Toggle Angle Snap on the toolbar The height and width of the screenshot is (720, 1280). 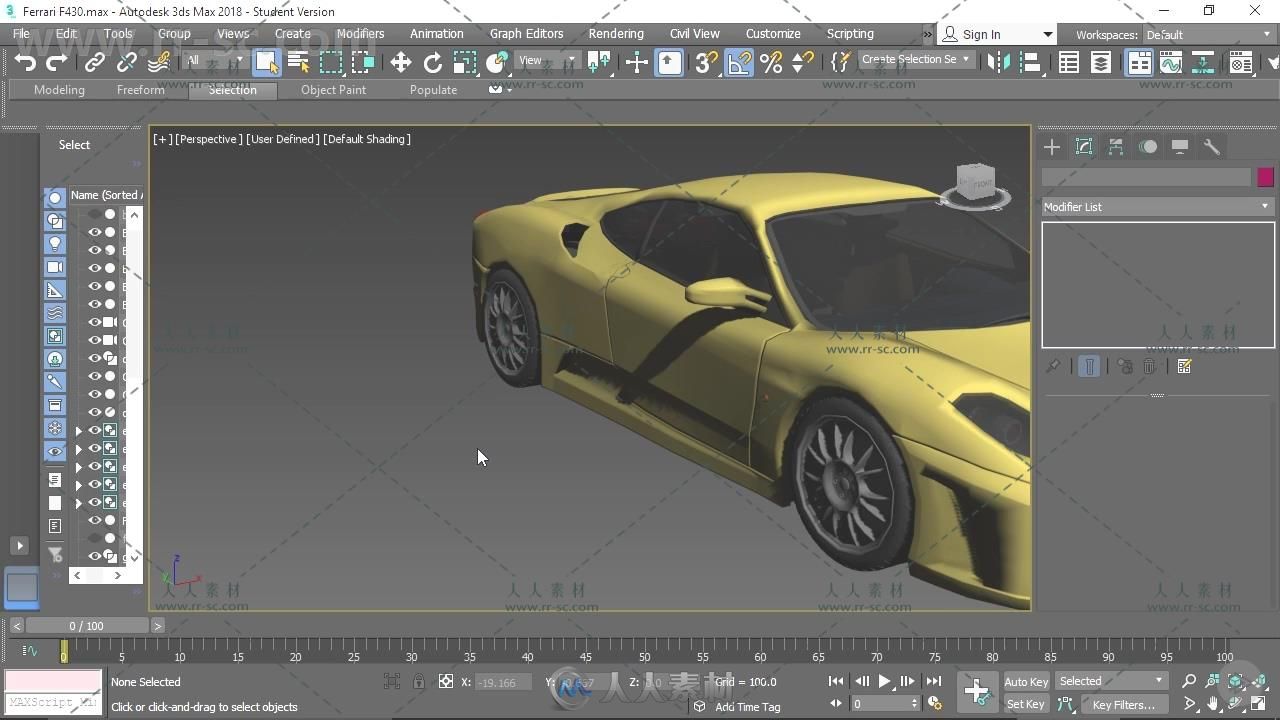point(739,63)
